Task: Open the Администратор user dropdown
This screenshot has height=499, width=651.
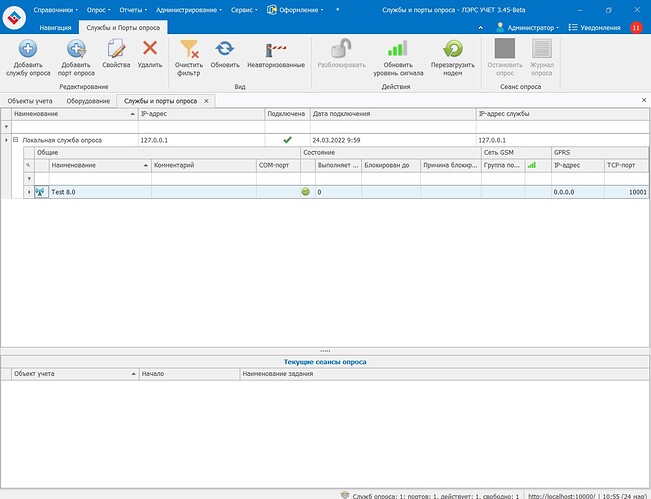Action: [x=527, y=27]
